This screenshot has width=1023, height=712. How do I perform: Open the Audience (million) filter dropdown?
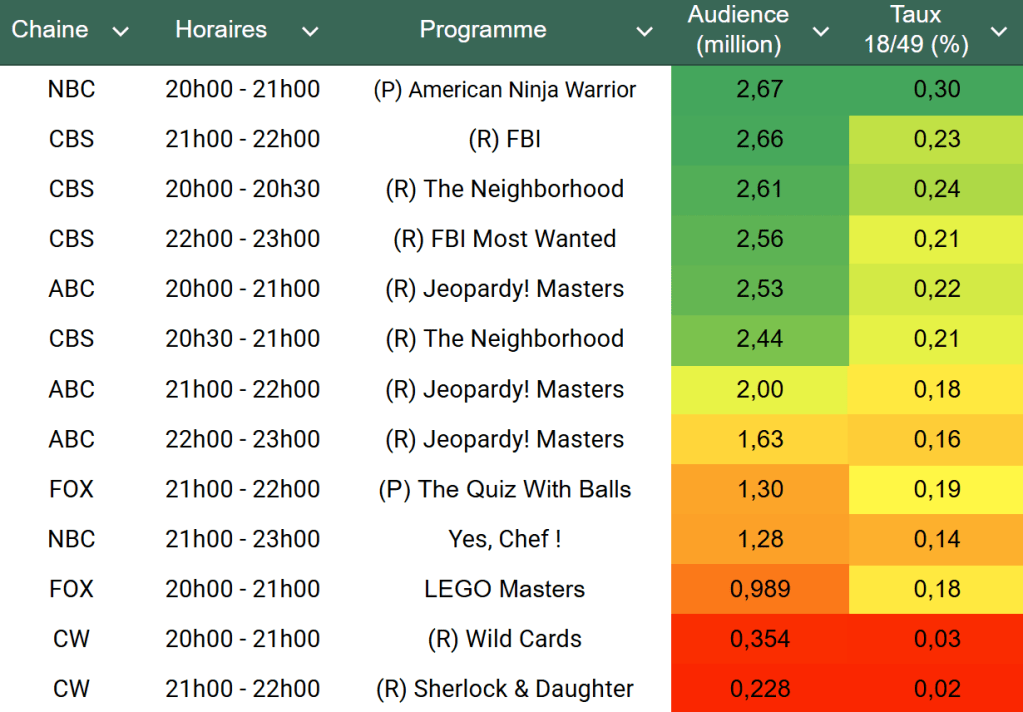(821, 32)
